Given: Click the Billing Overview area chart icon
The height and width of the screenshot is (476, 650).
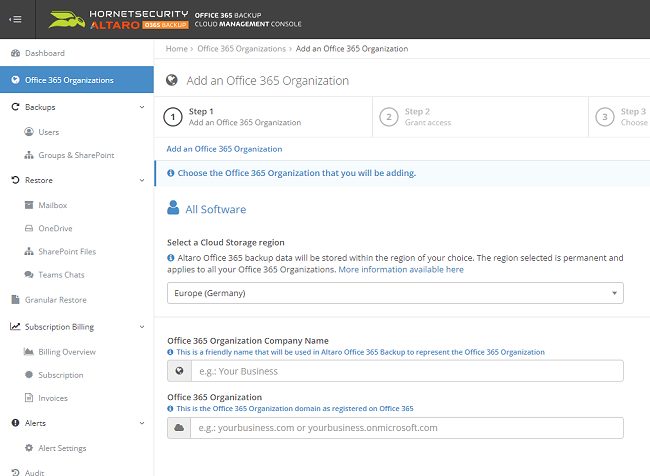Looking at the screenshot, I should pyautogui.click(x=29, y=352).
